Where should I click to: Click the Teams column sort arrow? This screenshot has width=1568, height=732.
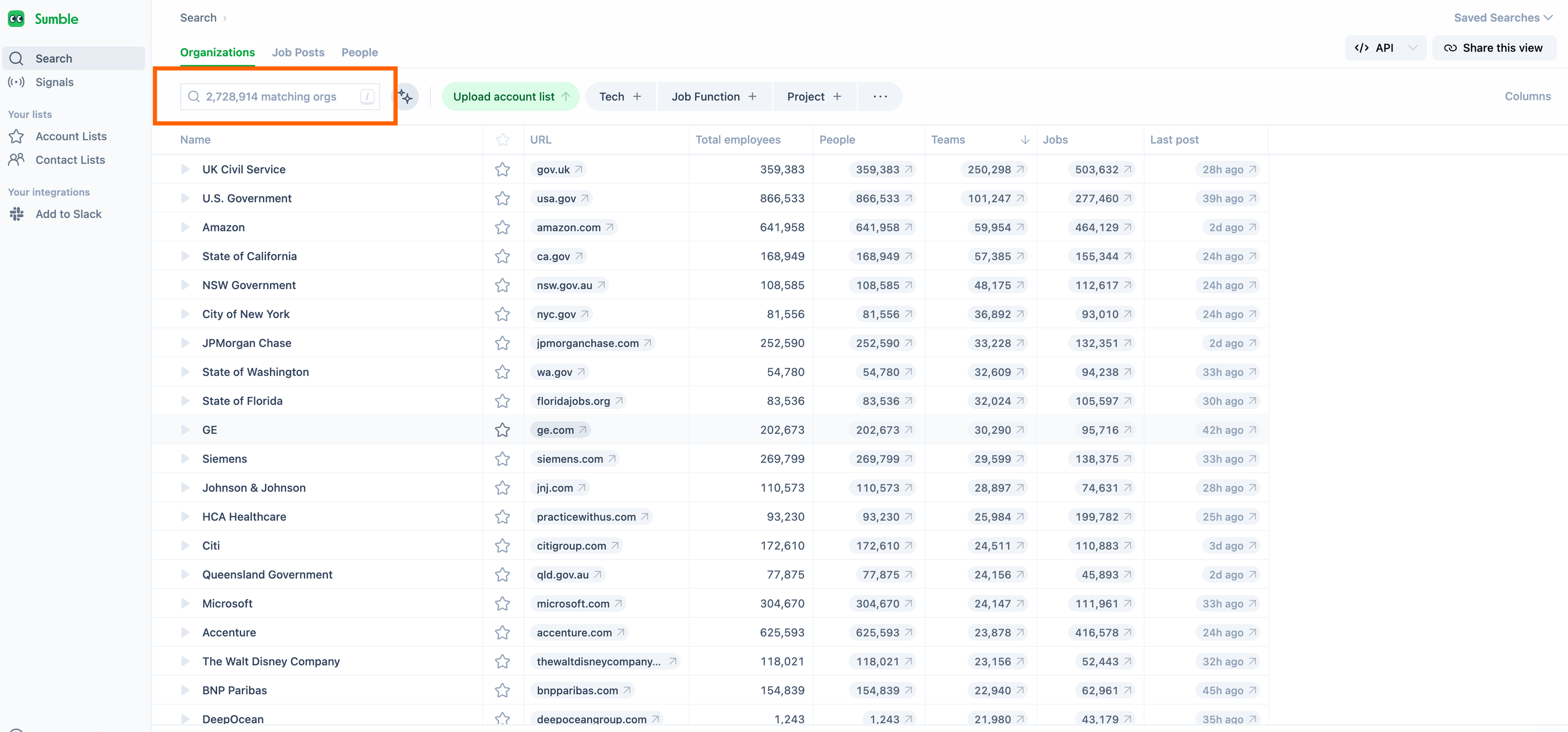coord(1025,139)
